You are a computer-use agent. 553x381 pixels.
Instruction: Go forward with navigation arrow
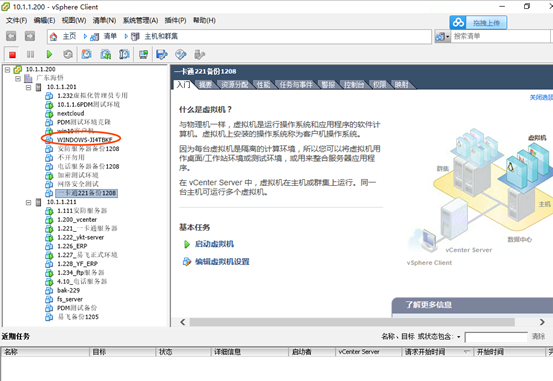coord(30,36)
